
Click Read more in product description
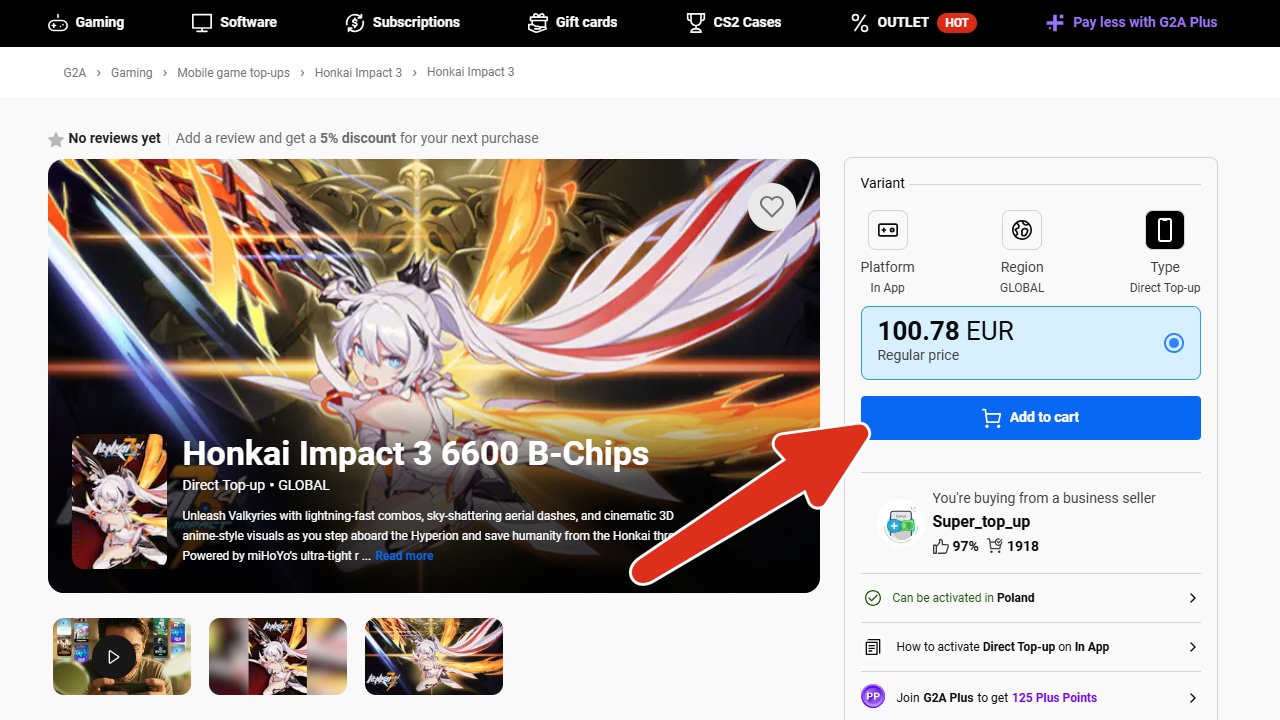(404, 556)
